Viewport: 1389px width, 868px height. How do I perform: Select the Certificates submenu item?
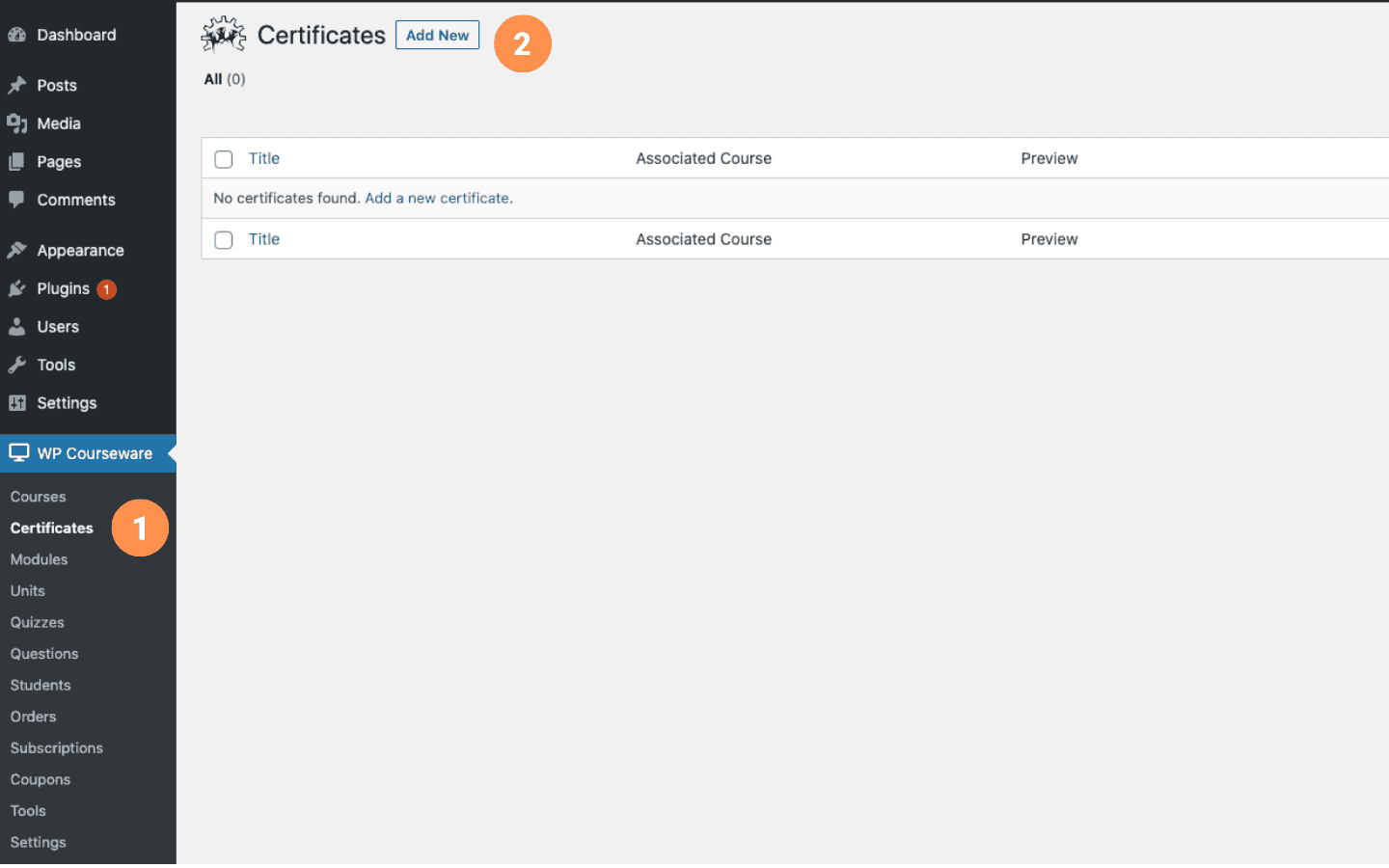click(x=52, y=529)
